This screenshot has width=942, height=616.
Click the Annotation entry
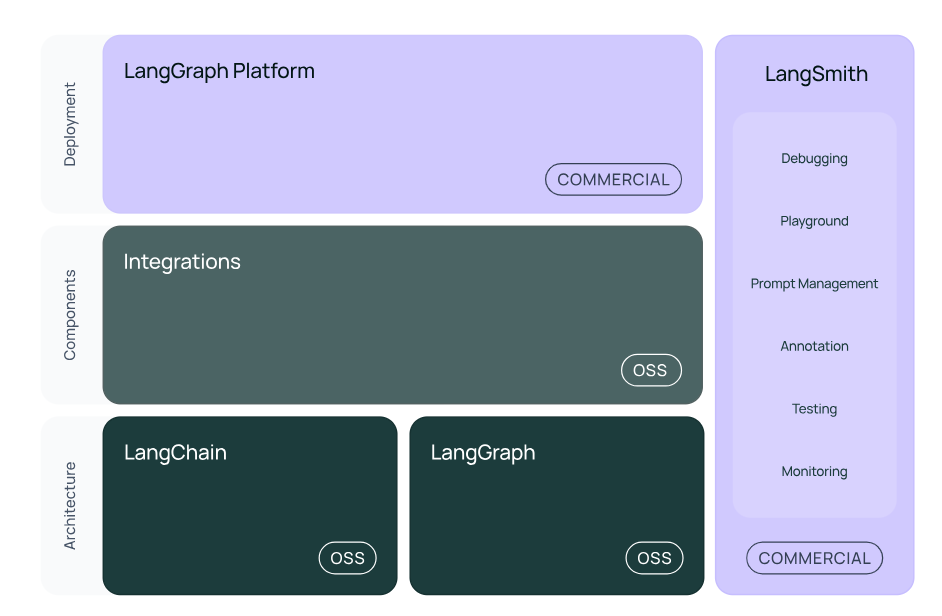coord(814,346)
